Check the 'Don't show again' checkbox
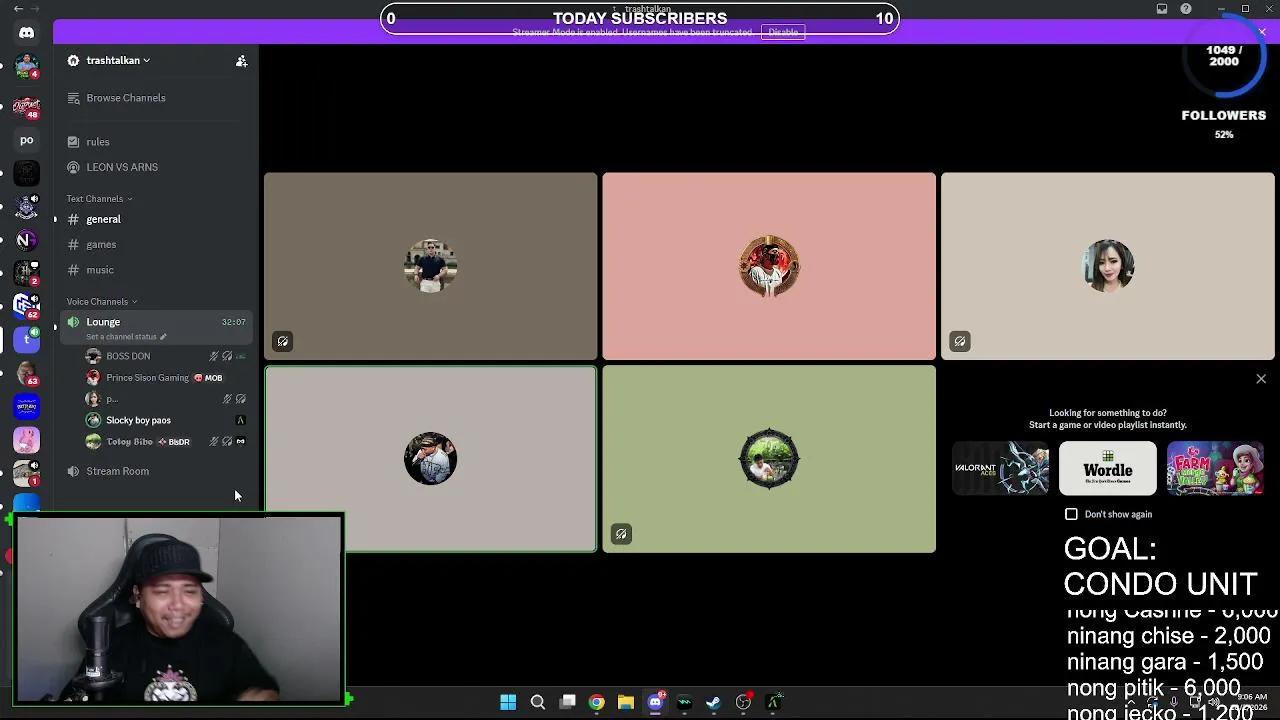 click(1071, 514)
